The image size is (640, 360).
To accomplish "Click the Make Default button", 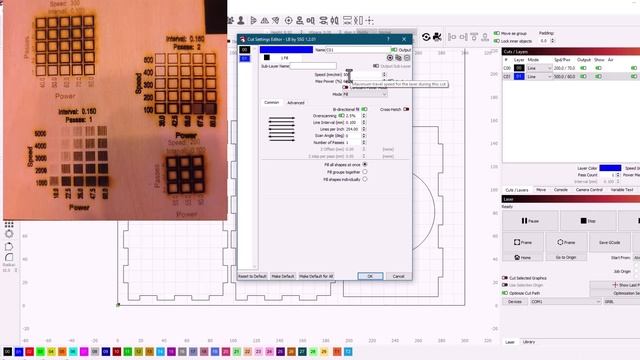I will 283,276.
